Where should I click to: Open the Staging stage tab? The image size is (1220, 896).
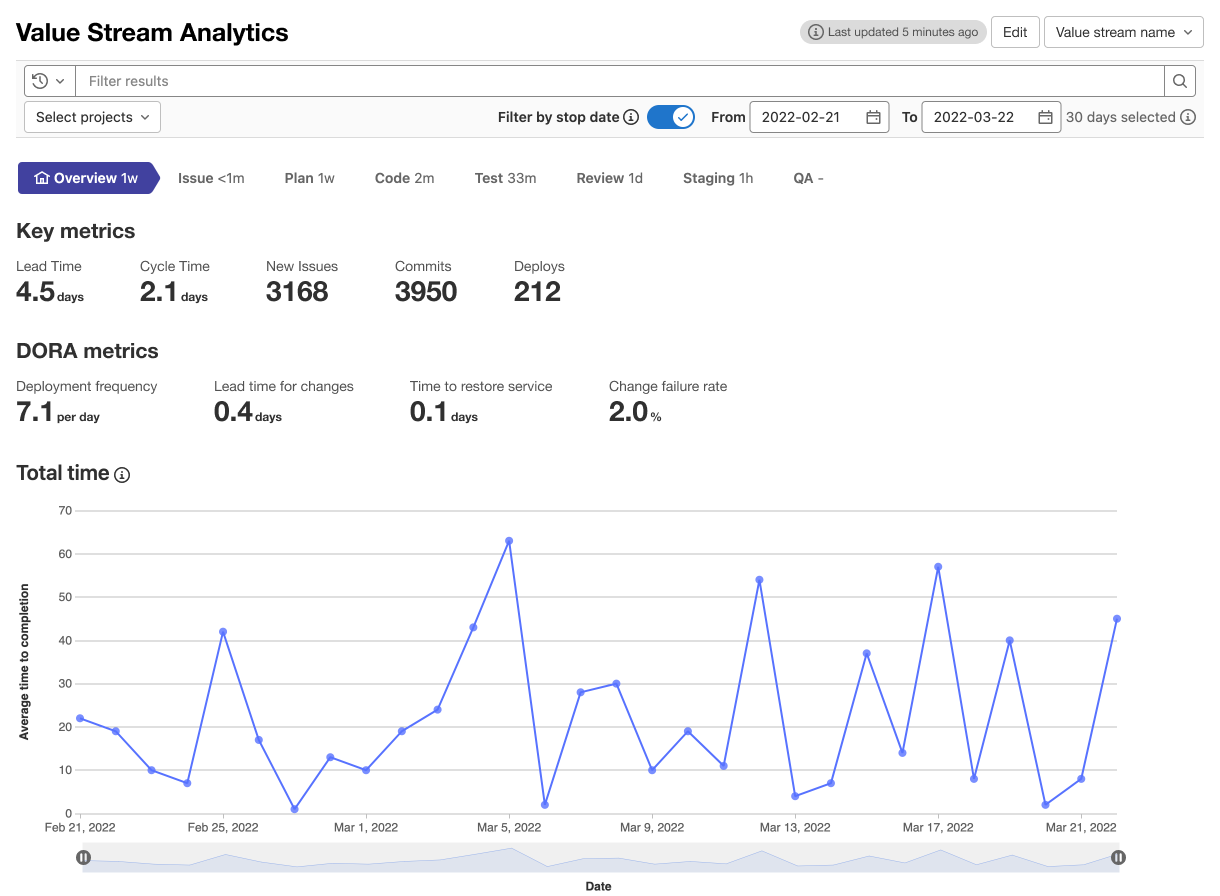coord(718,178)
